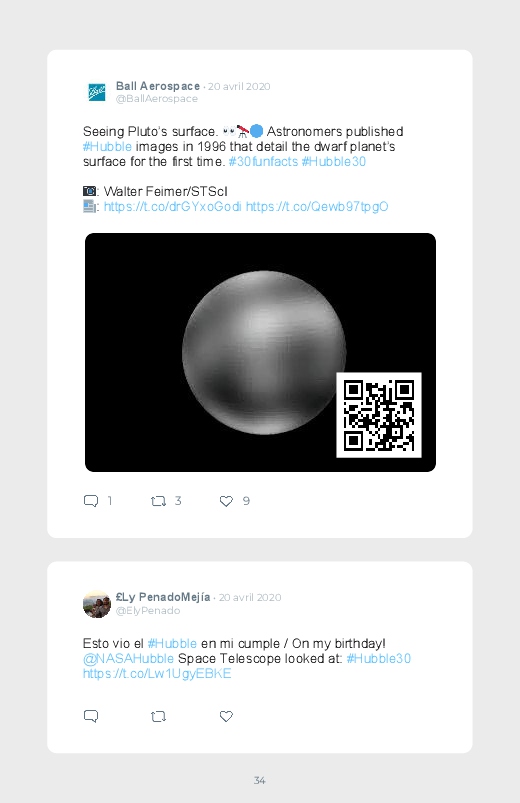
Task: Click the QR code on the Pluto image
Action: tap(379, 415)
